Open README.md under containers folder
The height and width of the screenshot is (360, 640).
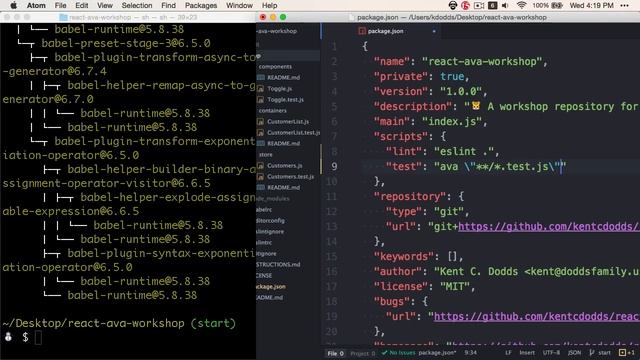pyautogui.click(x=283, y=144)
